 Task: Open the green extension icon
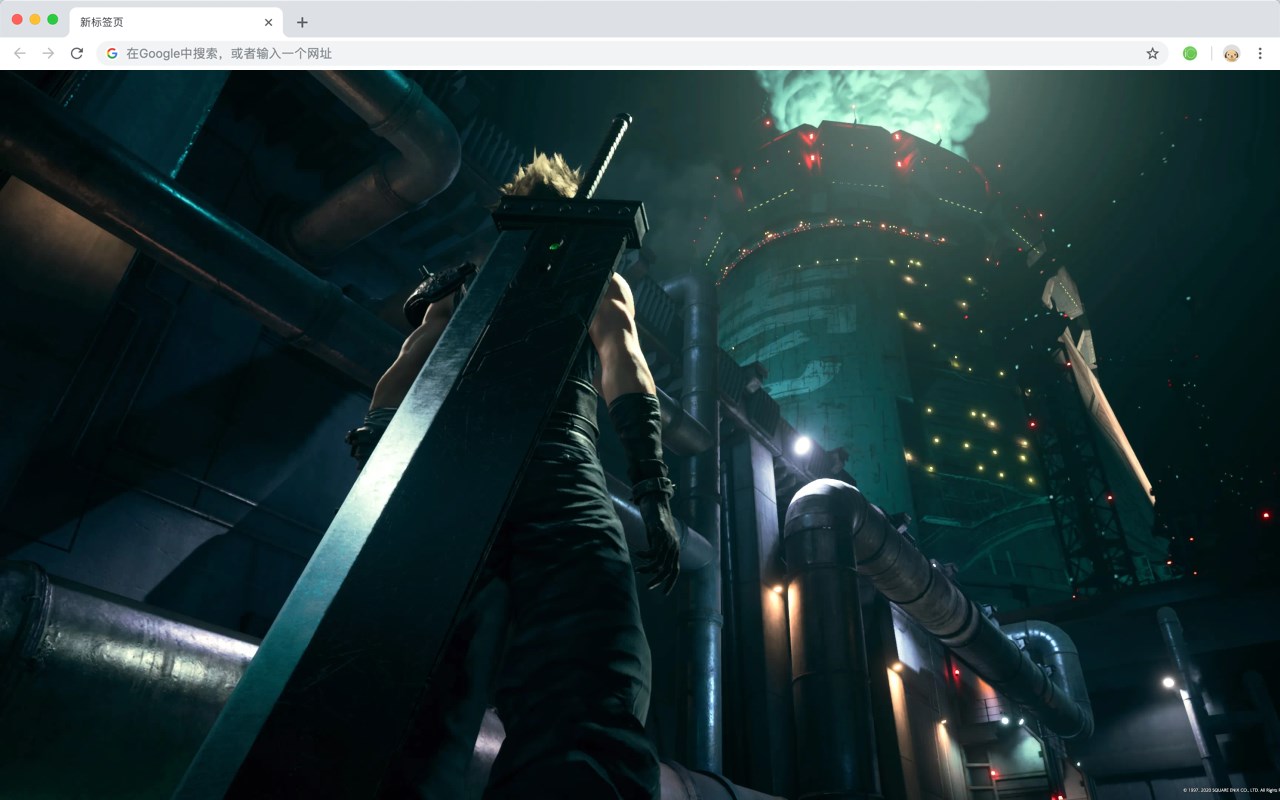click(1190, 53)
